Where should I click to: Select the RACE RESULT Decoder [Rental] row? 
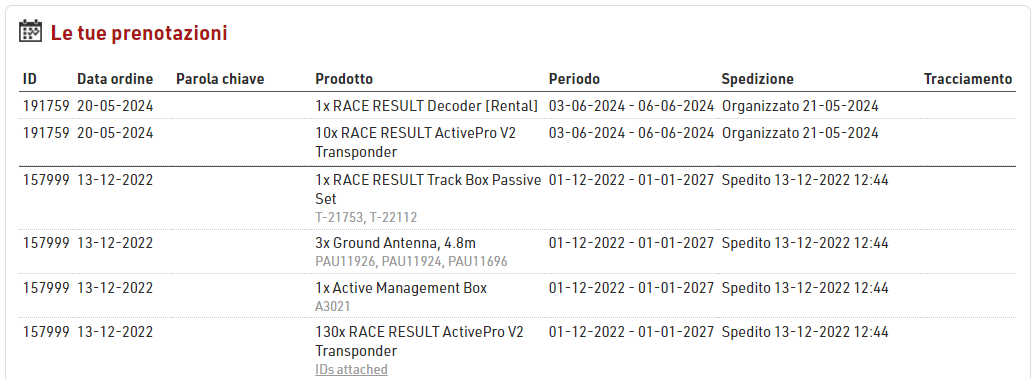pyautogui.click(x=518, y=106)
